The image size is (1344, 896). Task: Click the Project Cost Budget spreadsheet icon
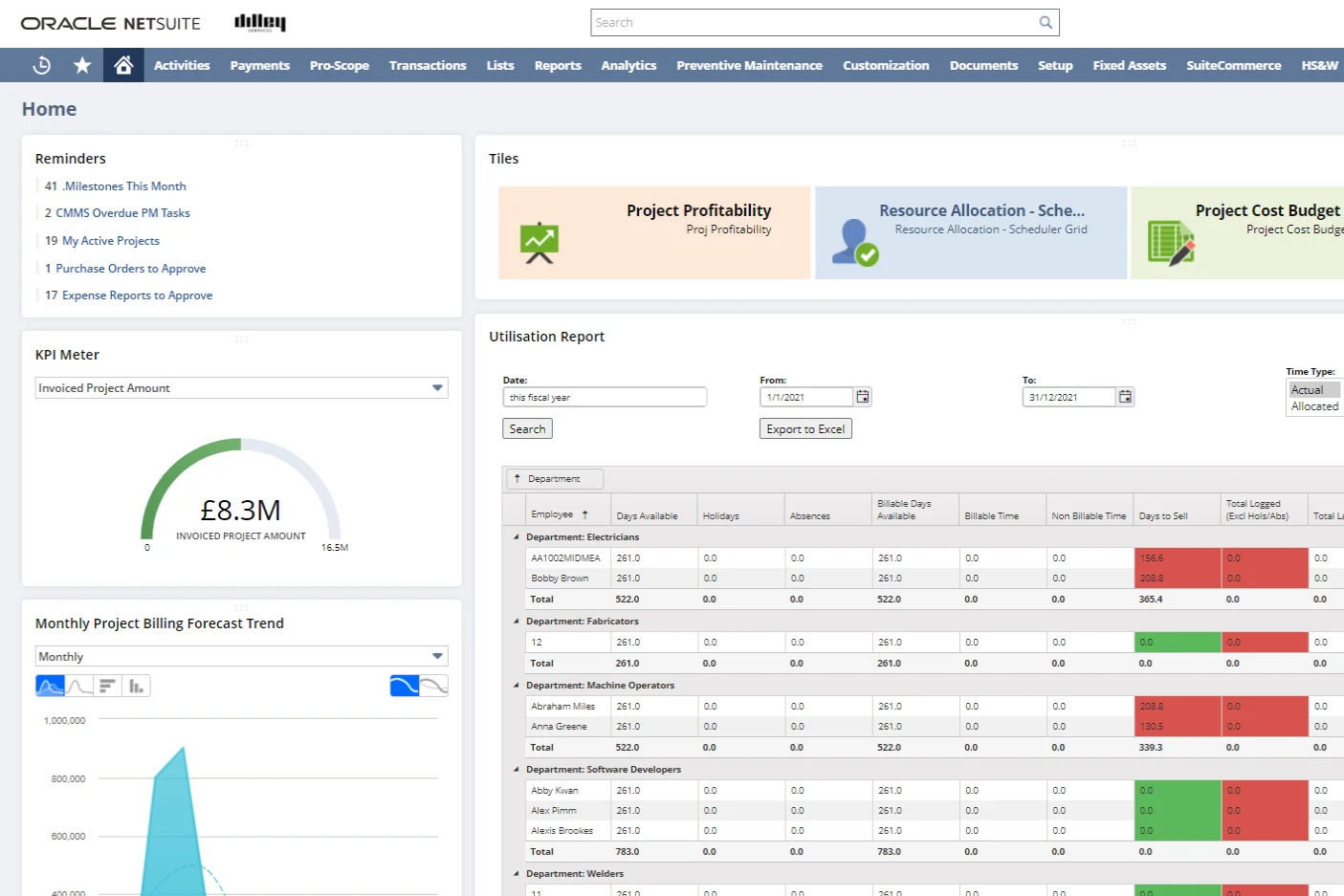(1171, 243)
